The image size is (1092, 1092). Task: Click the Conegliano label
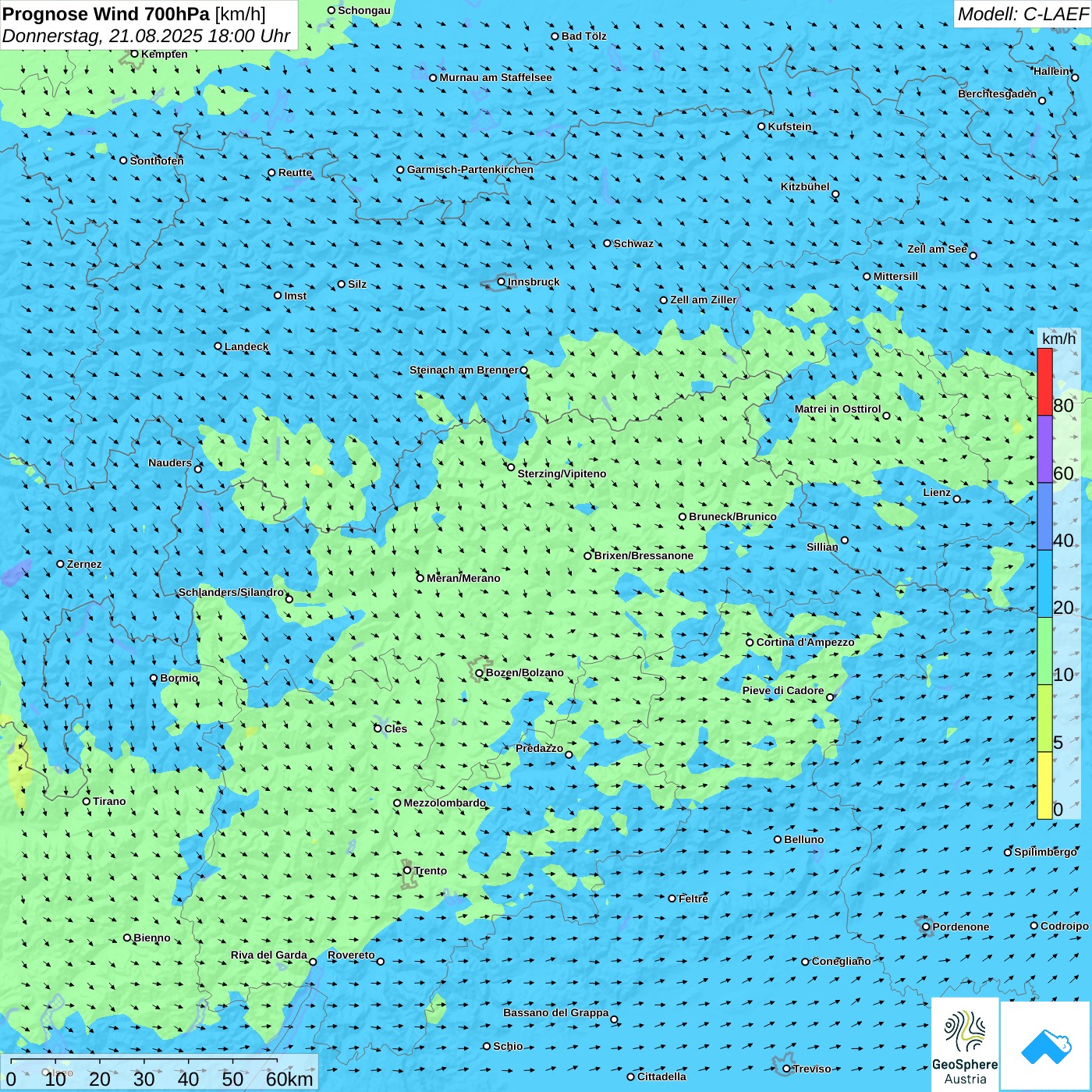(x=841, y=961)
